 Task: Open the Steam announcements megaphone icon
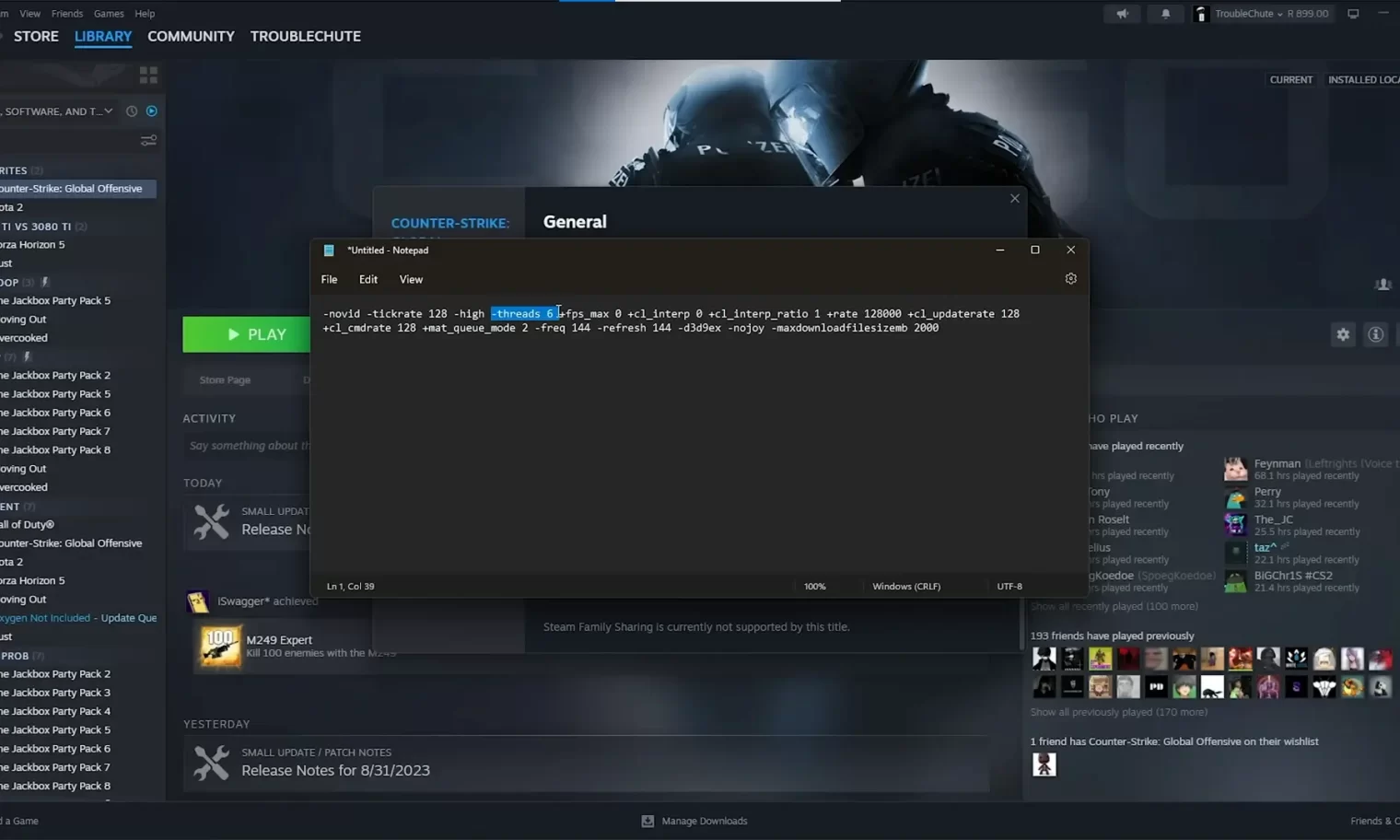pos(1122,14)
